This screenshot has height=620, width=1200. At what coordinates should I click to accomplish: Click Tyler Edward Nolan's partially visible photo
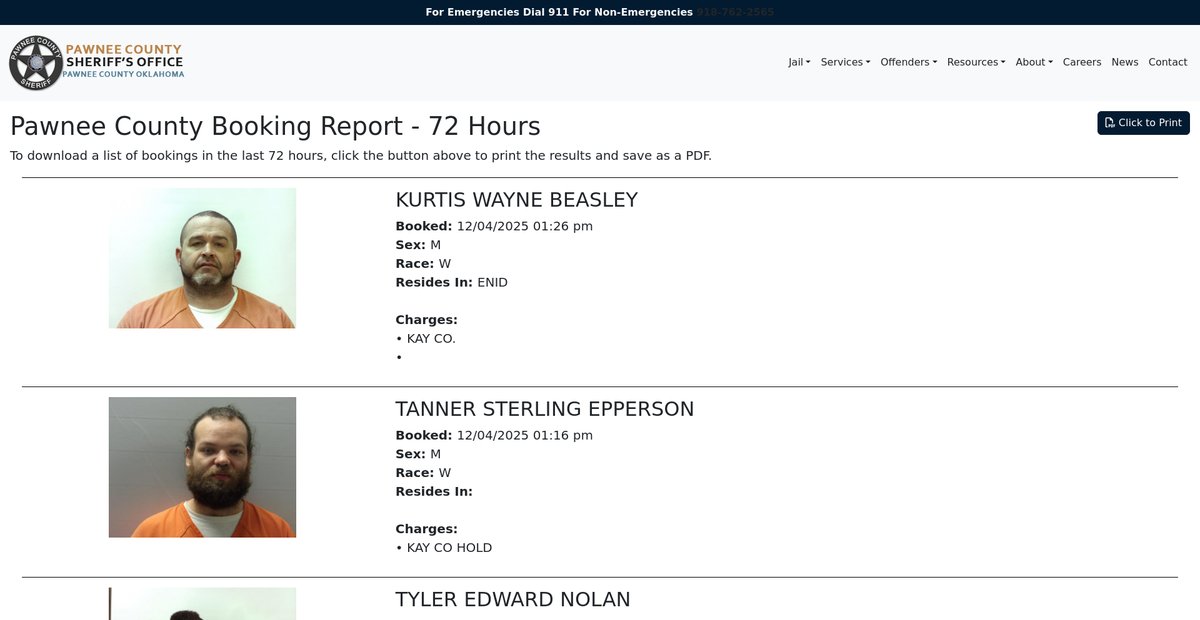click(202, 604)
